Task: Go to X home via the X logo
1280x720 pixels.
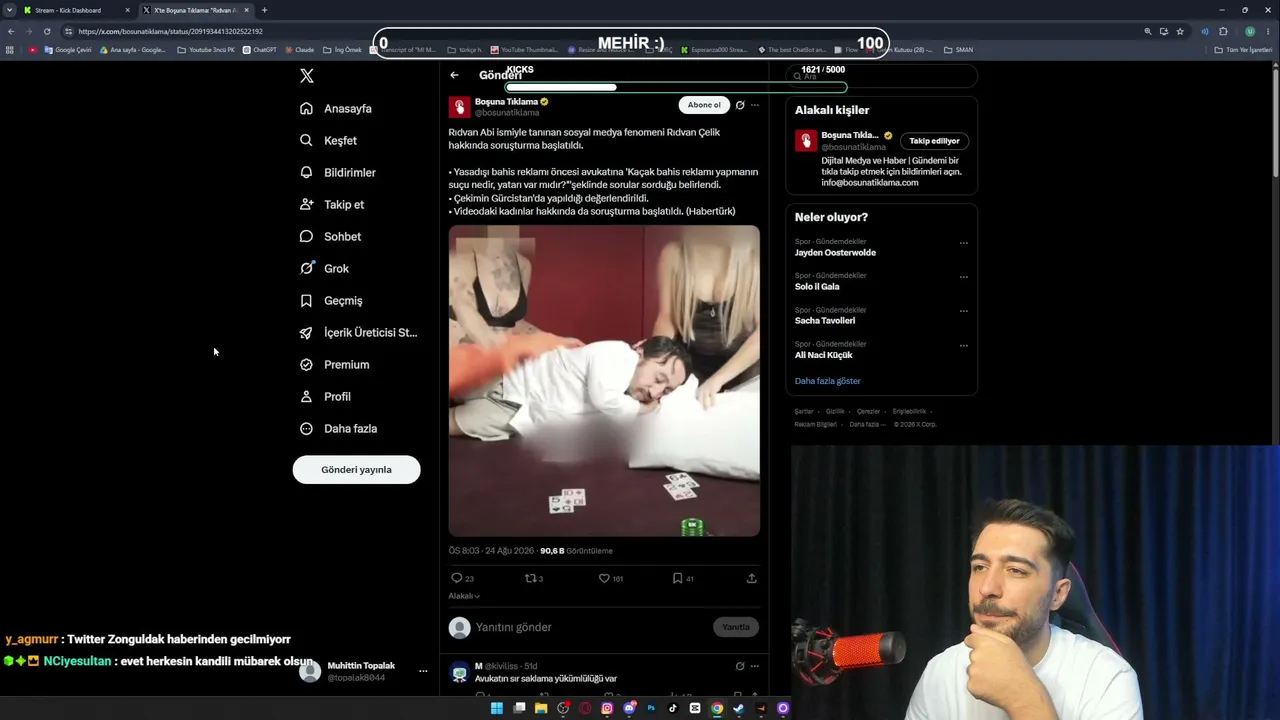Action: pos(307,76)
